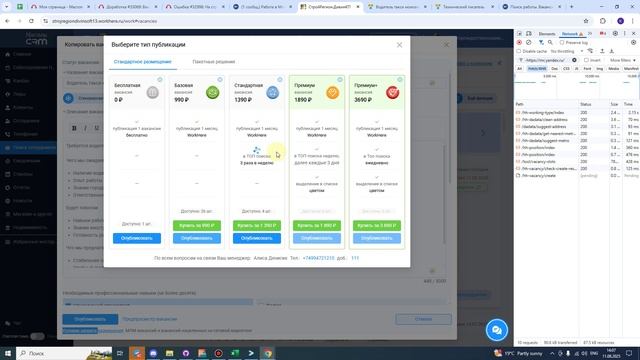Click the Стандартная plan blue icon

click(x=272, y=93)
